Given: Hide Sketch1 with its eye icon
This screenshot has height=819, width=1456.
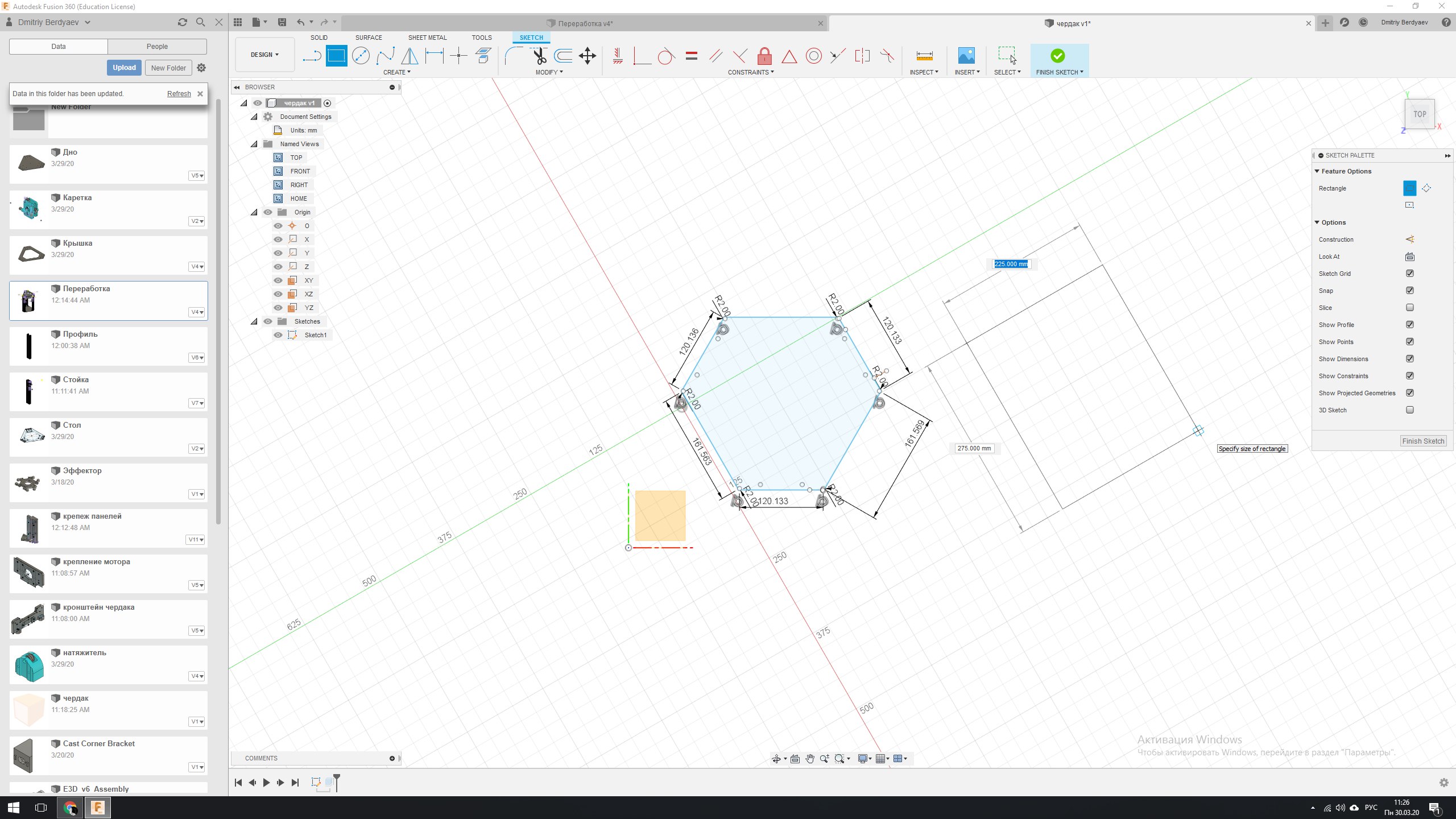Looking at the screenshot, I should (x=278, y=335).
